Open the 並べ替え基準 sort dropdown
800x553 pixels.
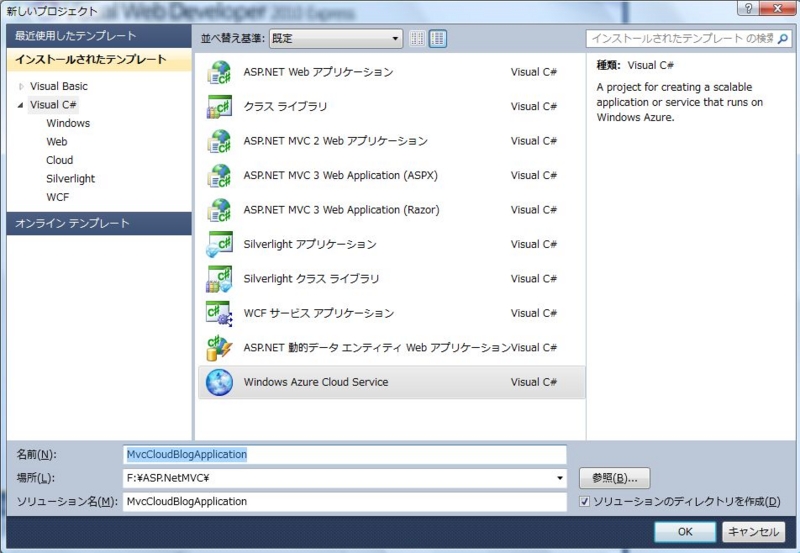[x=336, y=39]
